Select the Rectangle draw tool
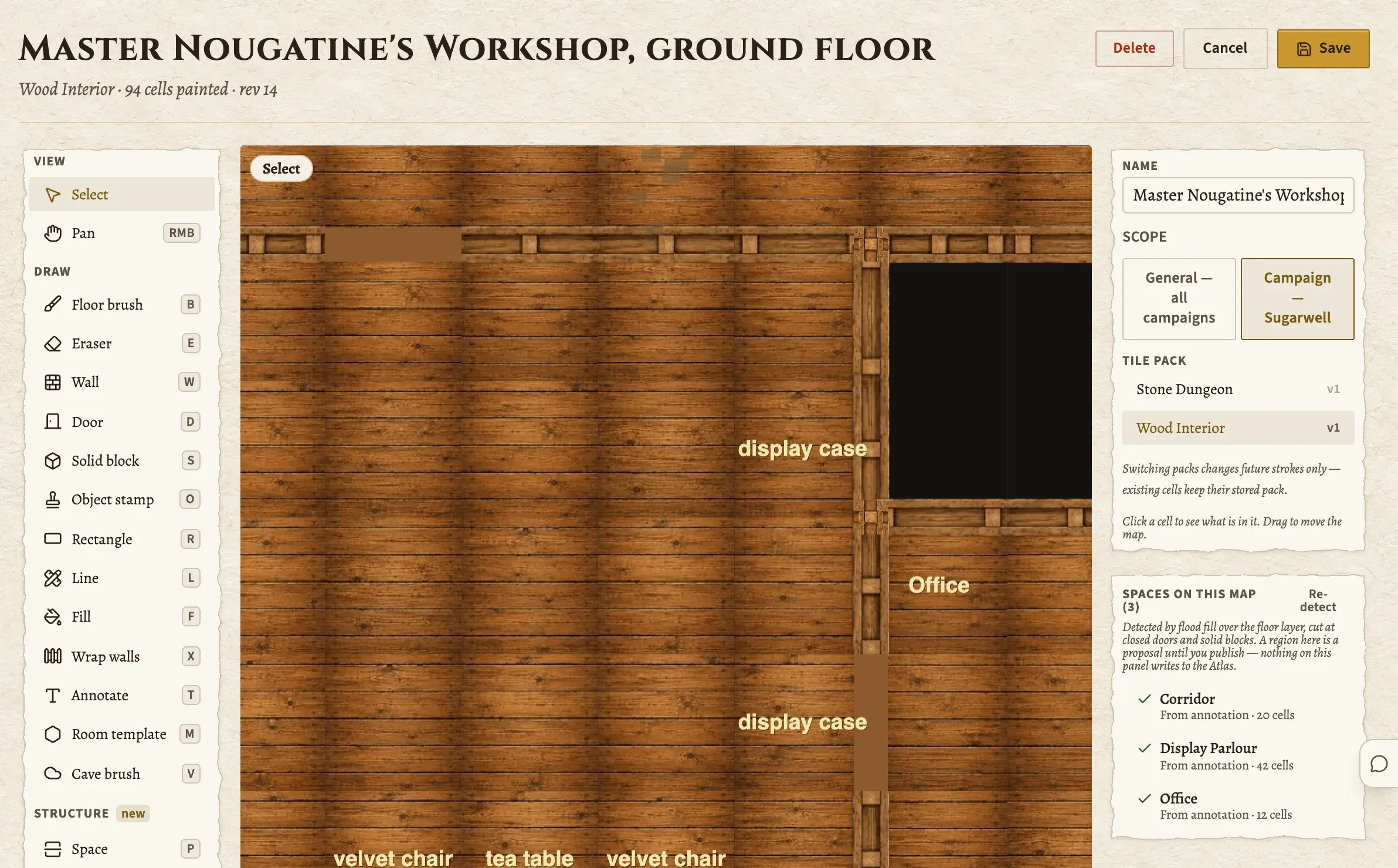1398x868 pixels. (x=121, y=539)
